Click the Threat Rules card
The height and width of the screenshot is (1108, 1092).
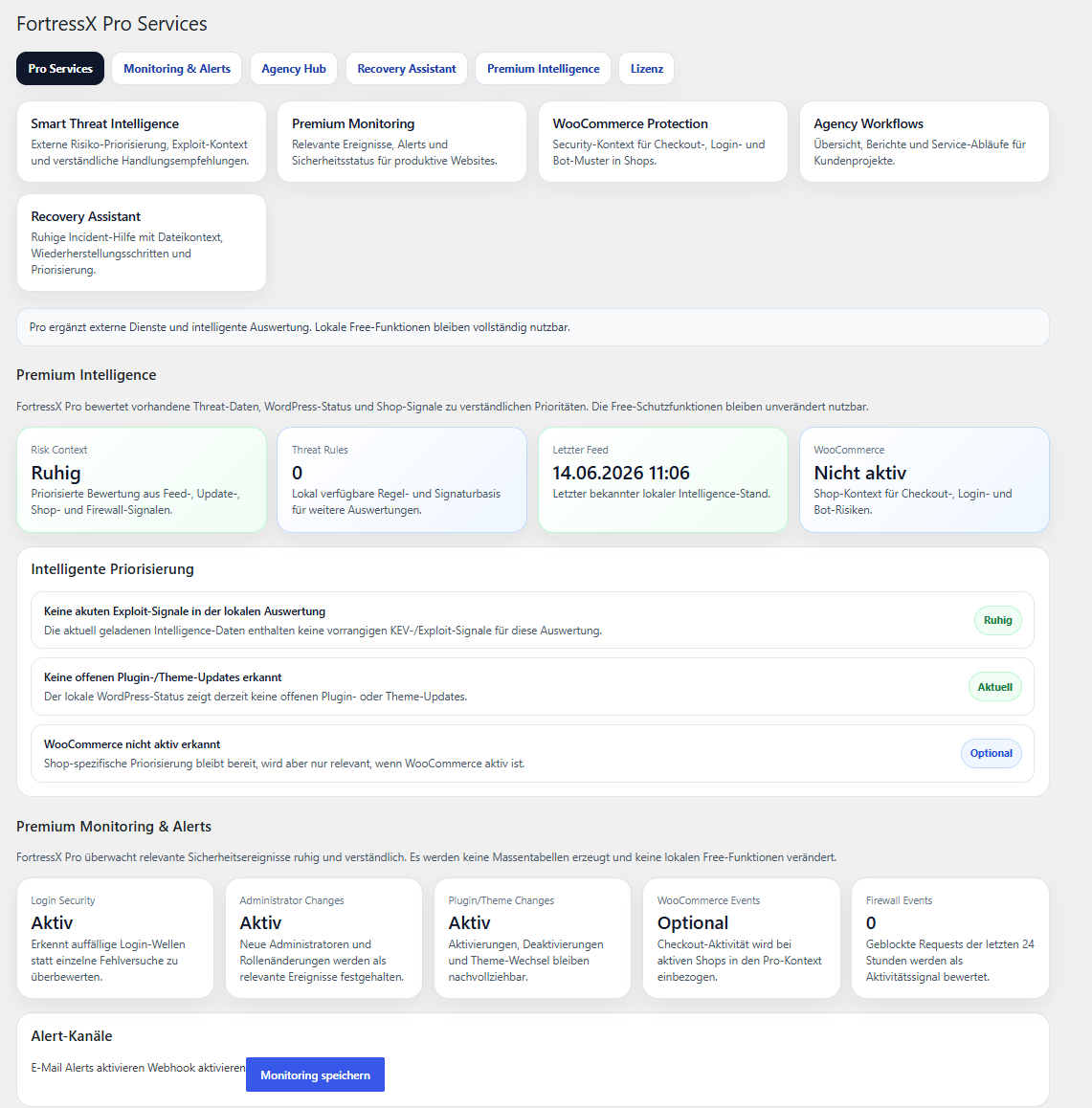pos(402,479)
